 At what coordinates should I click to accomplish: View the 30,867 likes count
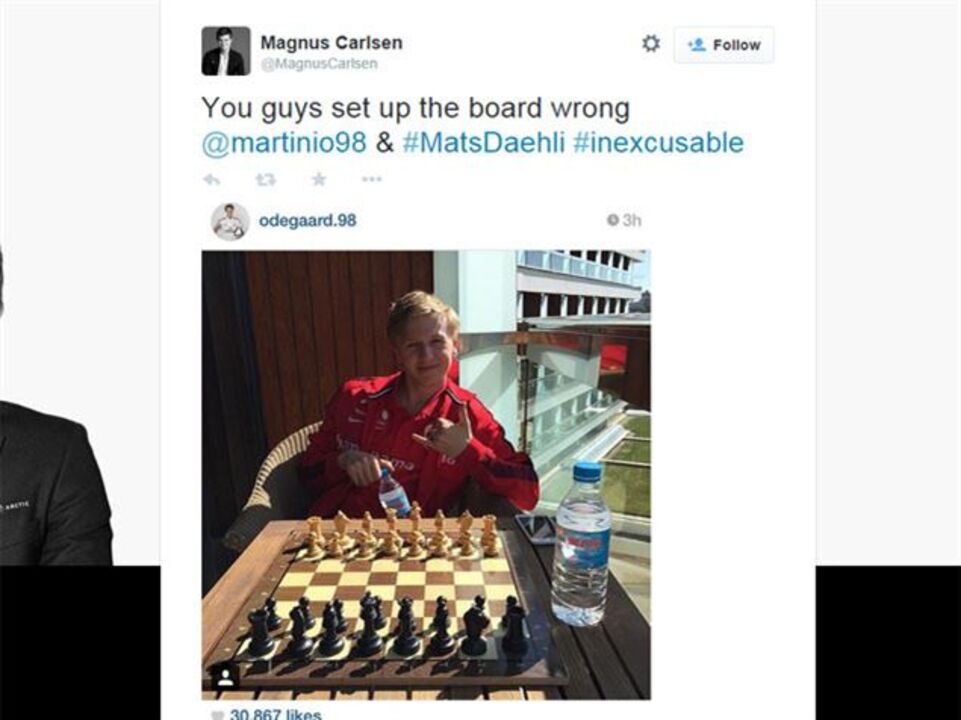point(275,714)
